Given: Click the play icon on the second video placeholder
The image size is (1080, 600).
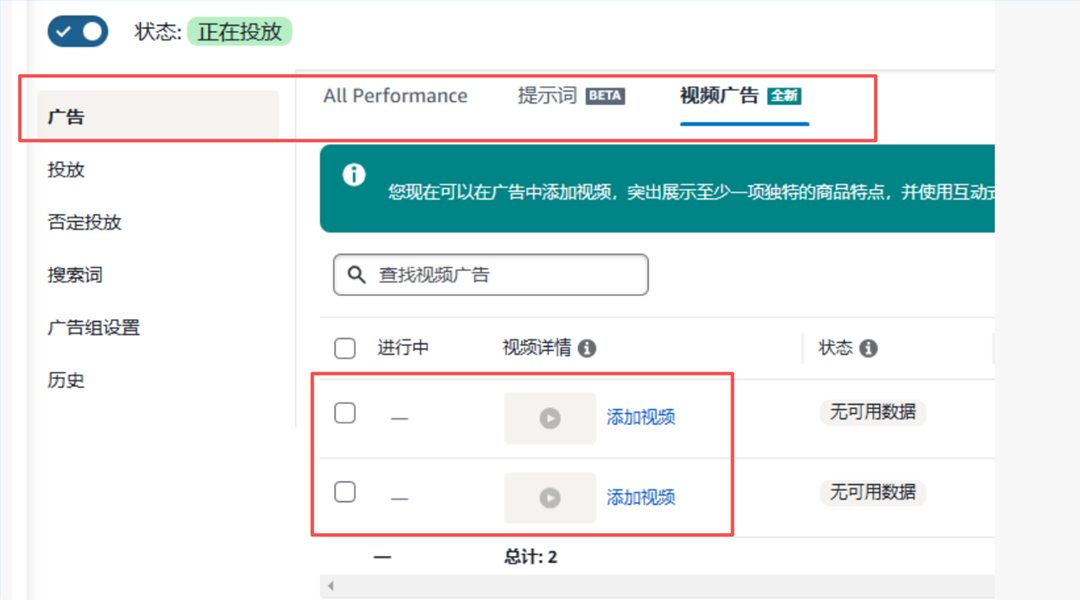Looking at the screenshot, I should pos(549,498).
